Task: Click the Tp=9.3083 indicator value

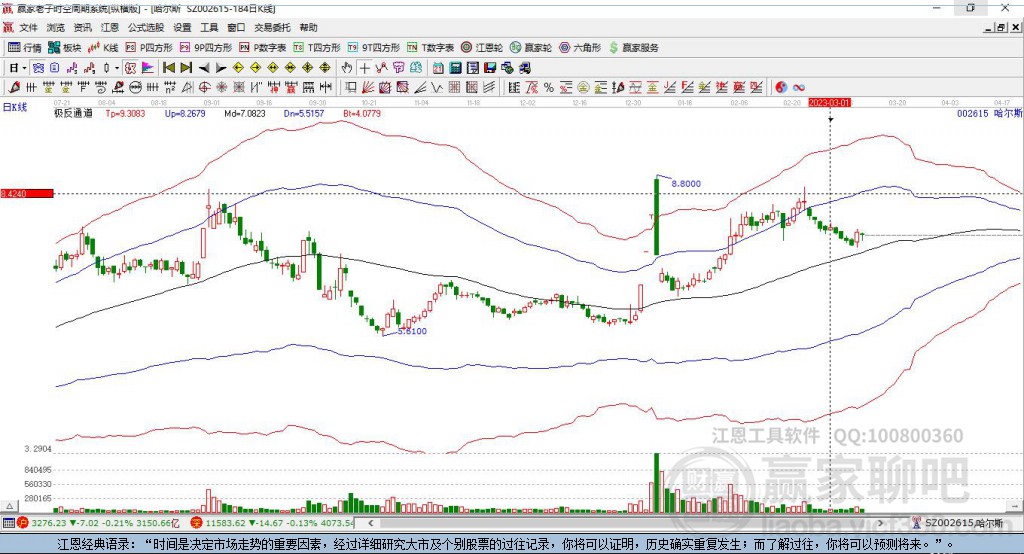Action: (125, 113)
